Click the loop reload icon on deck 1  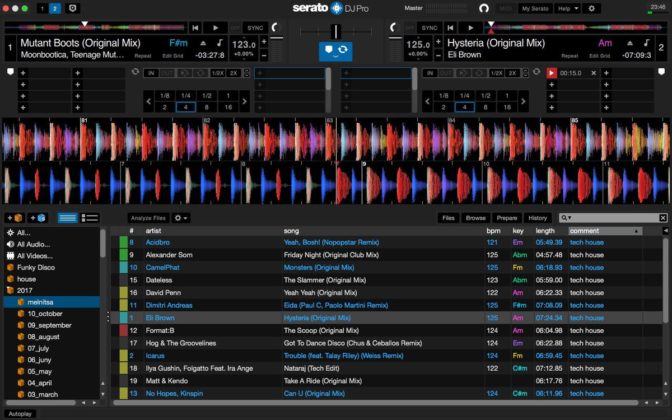[x=135, y=72]
